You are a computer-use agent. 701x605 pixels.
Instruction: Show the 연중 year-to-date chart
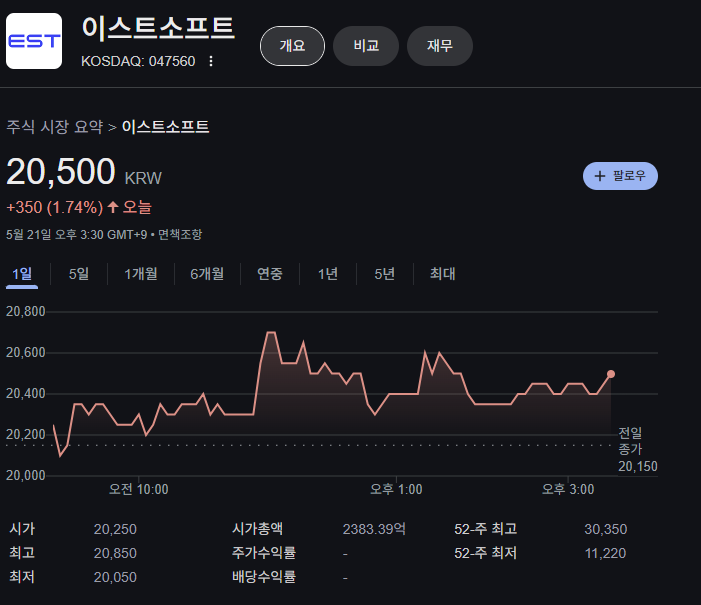click(270, 274)
